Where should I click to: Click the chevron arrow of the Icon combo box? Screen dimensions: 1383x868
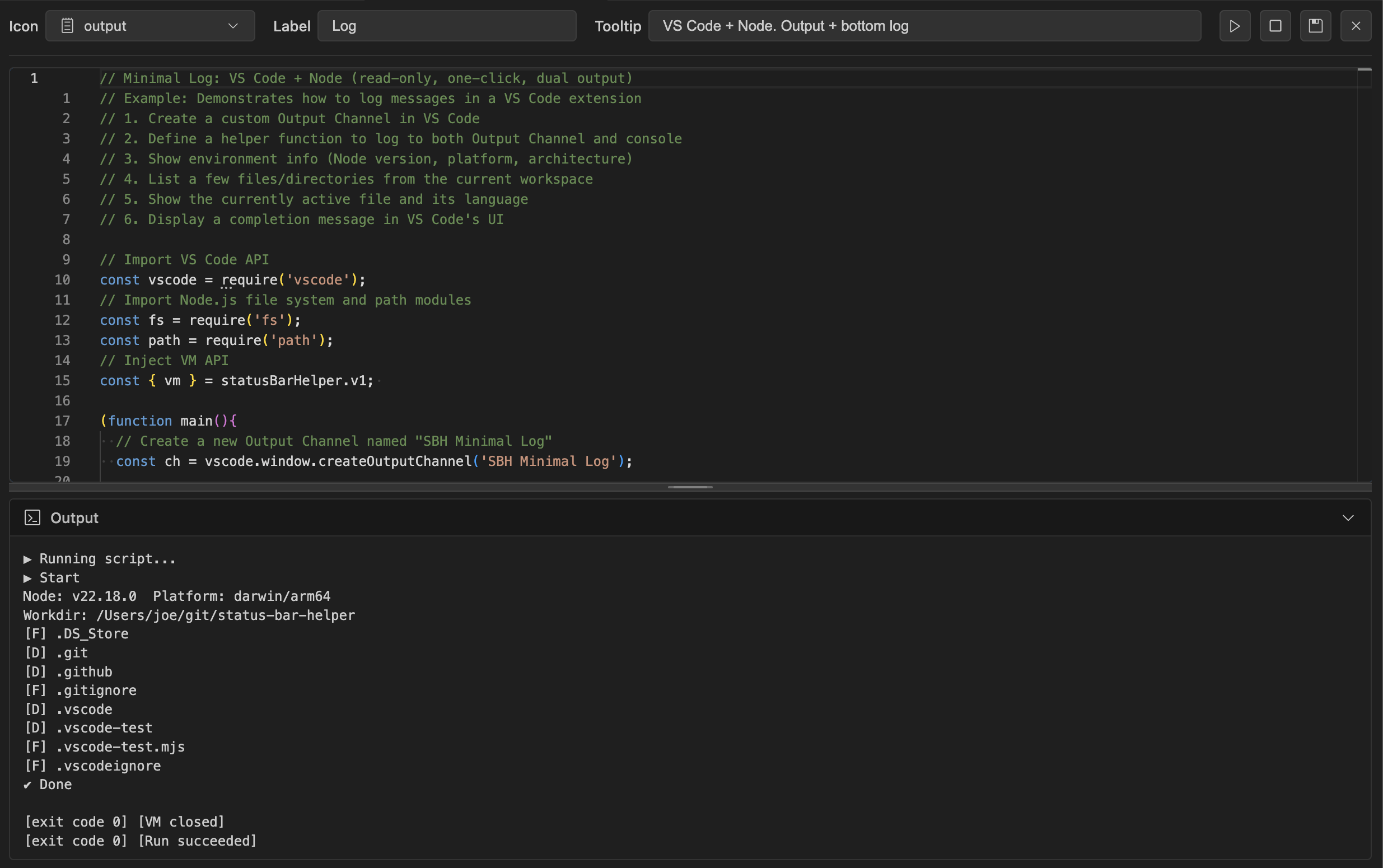point(233,26)
